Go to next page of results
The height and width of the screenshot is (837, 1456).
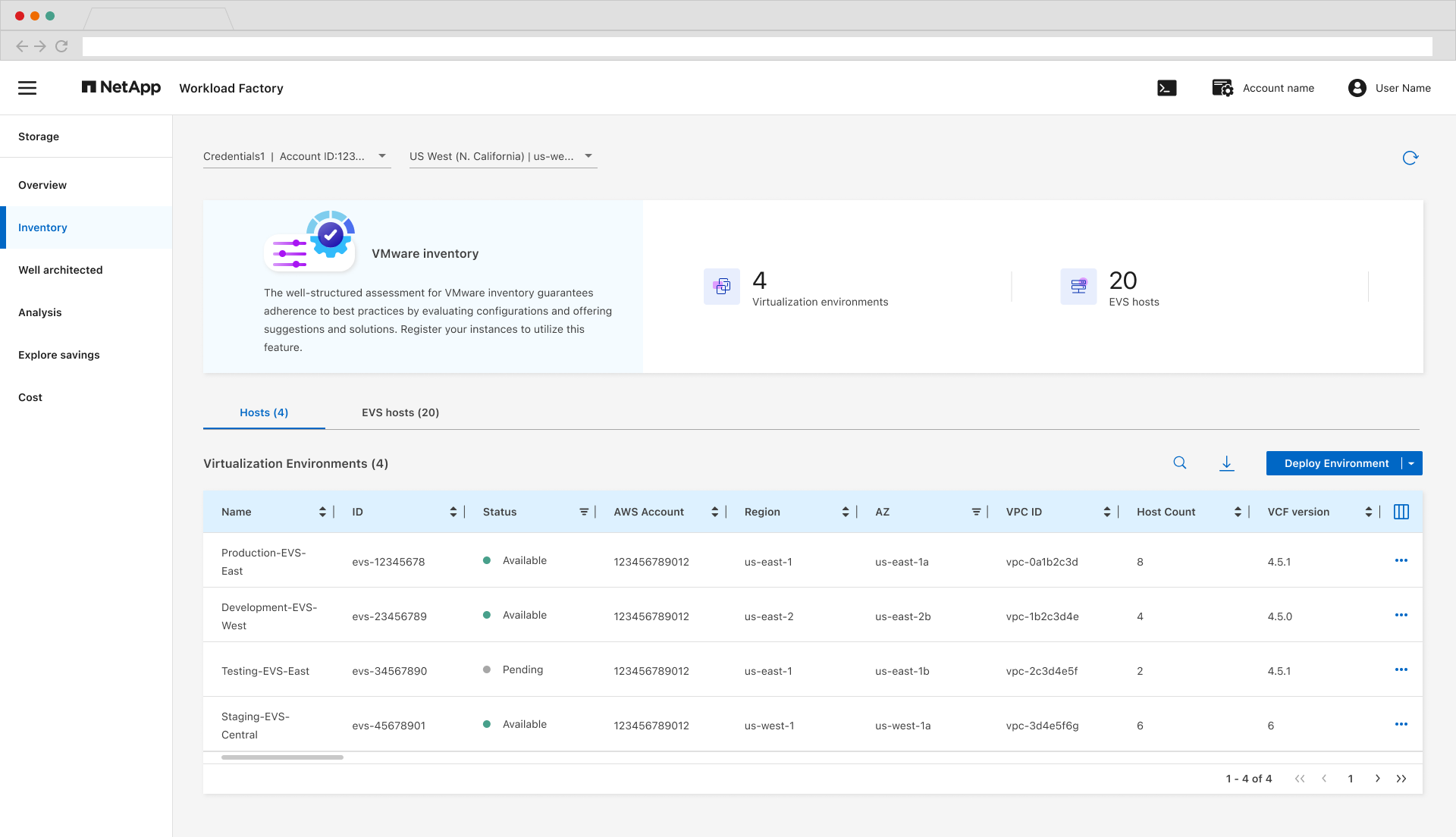pos(1378,779)
